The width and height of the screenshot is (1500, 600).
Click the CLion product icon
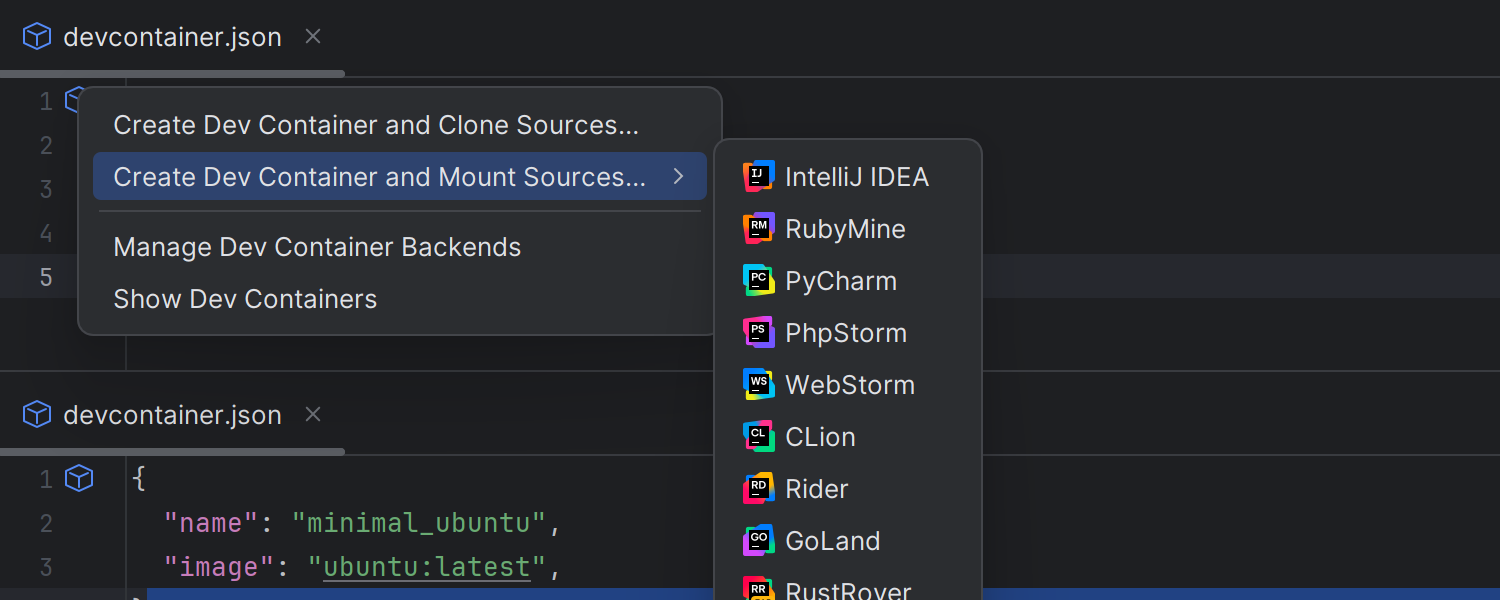click(x=759, y=436)
